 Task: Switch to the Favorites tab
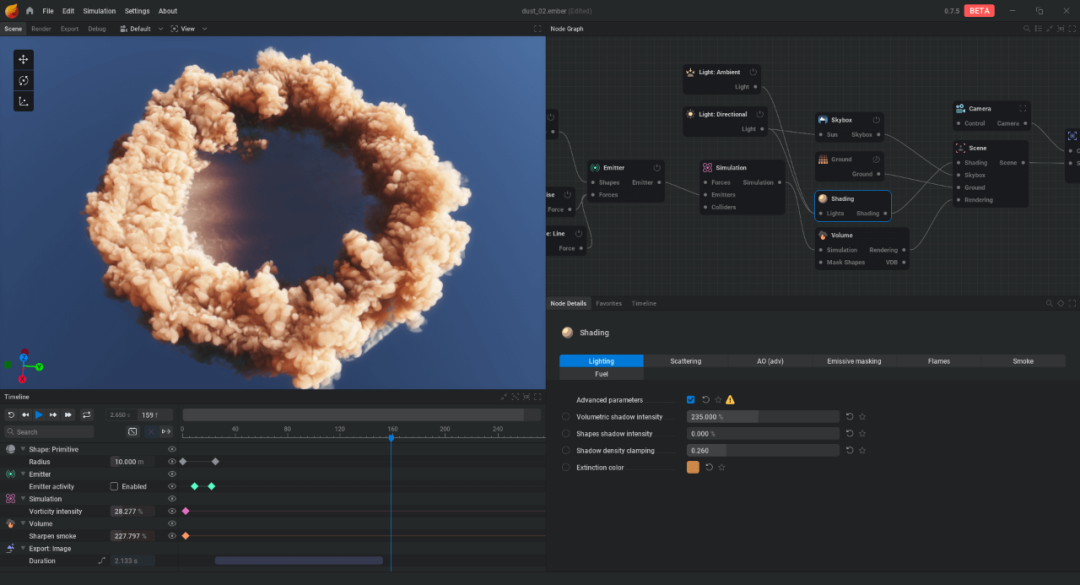pyautogui.click(x=607, y=303)
